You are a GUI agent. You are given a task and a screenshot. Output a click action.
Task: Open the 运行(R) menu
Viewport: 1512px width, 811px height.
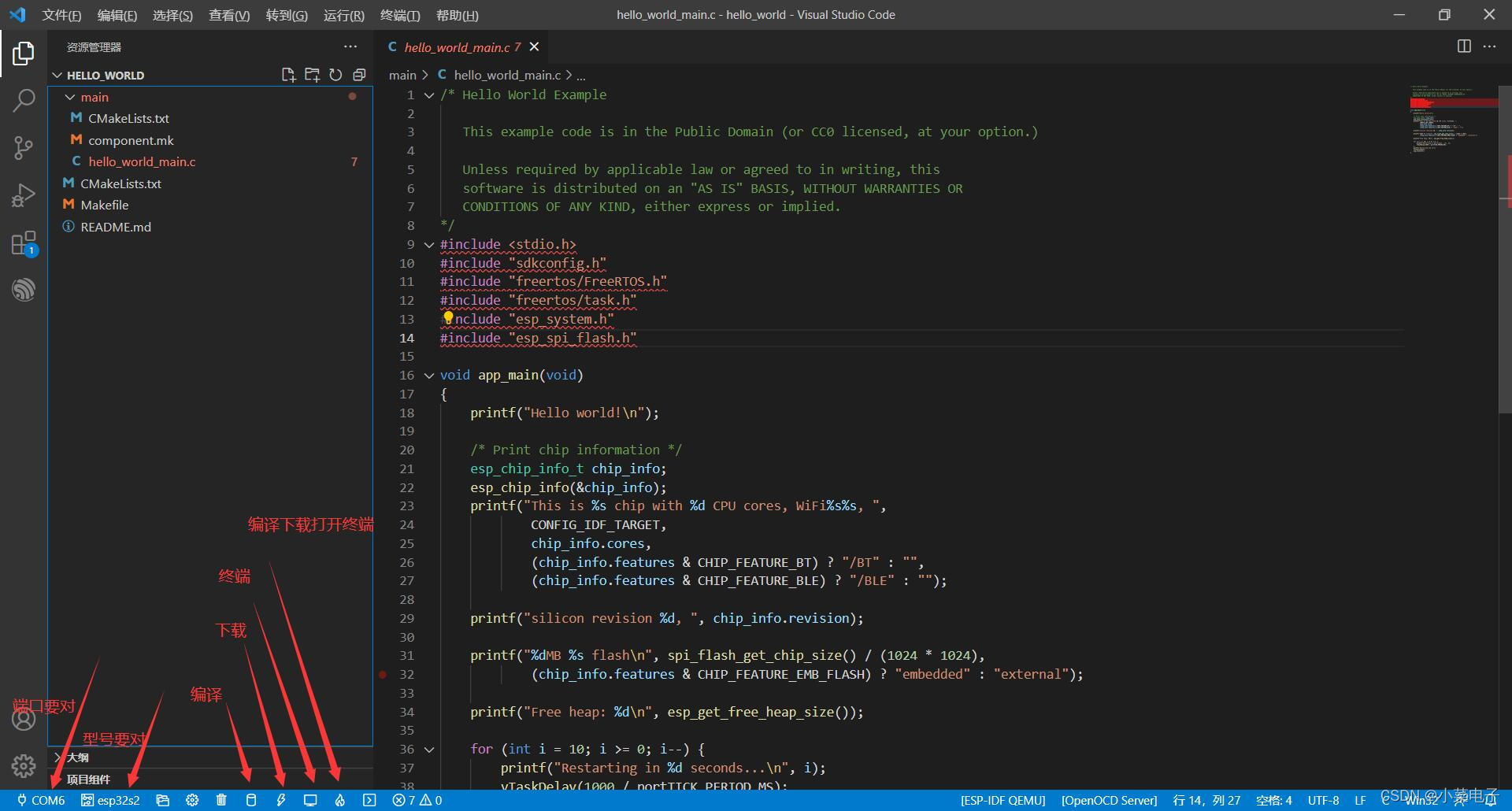(343, 15)
